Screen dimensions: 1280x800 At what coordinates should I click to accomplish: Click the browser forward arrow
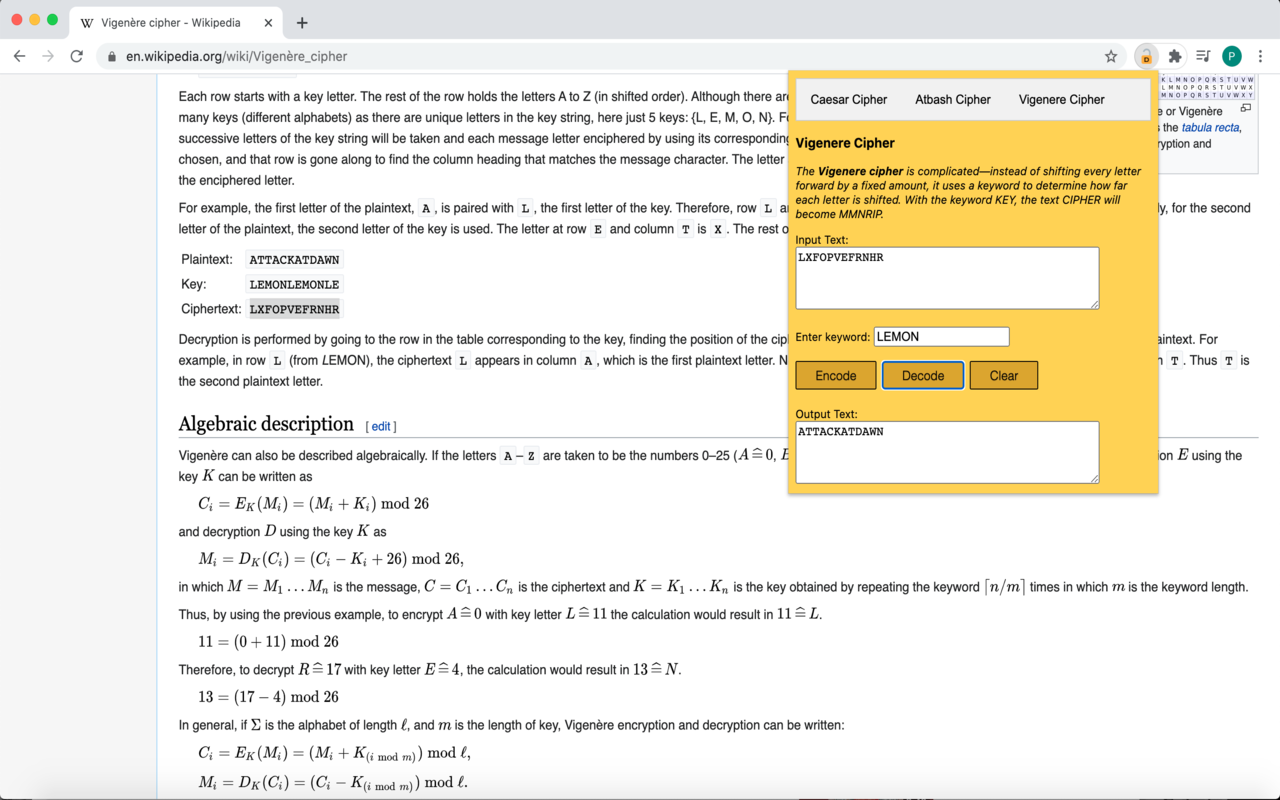pos(48,56)
